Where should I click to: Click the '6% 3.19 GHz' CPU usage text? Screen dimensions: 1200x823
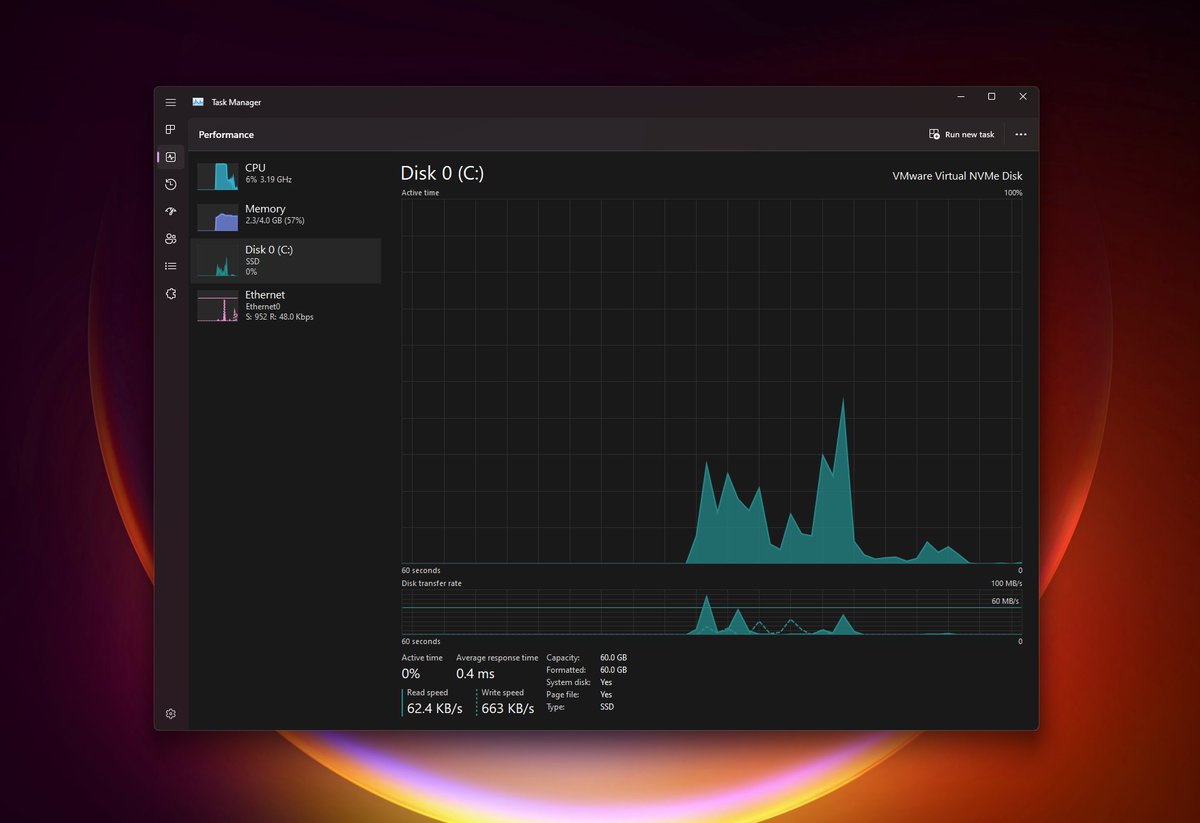pyautogui.click(x=268, y=180)
